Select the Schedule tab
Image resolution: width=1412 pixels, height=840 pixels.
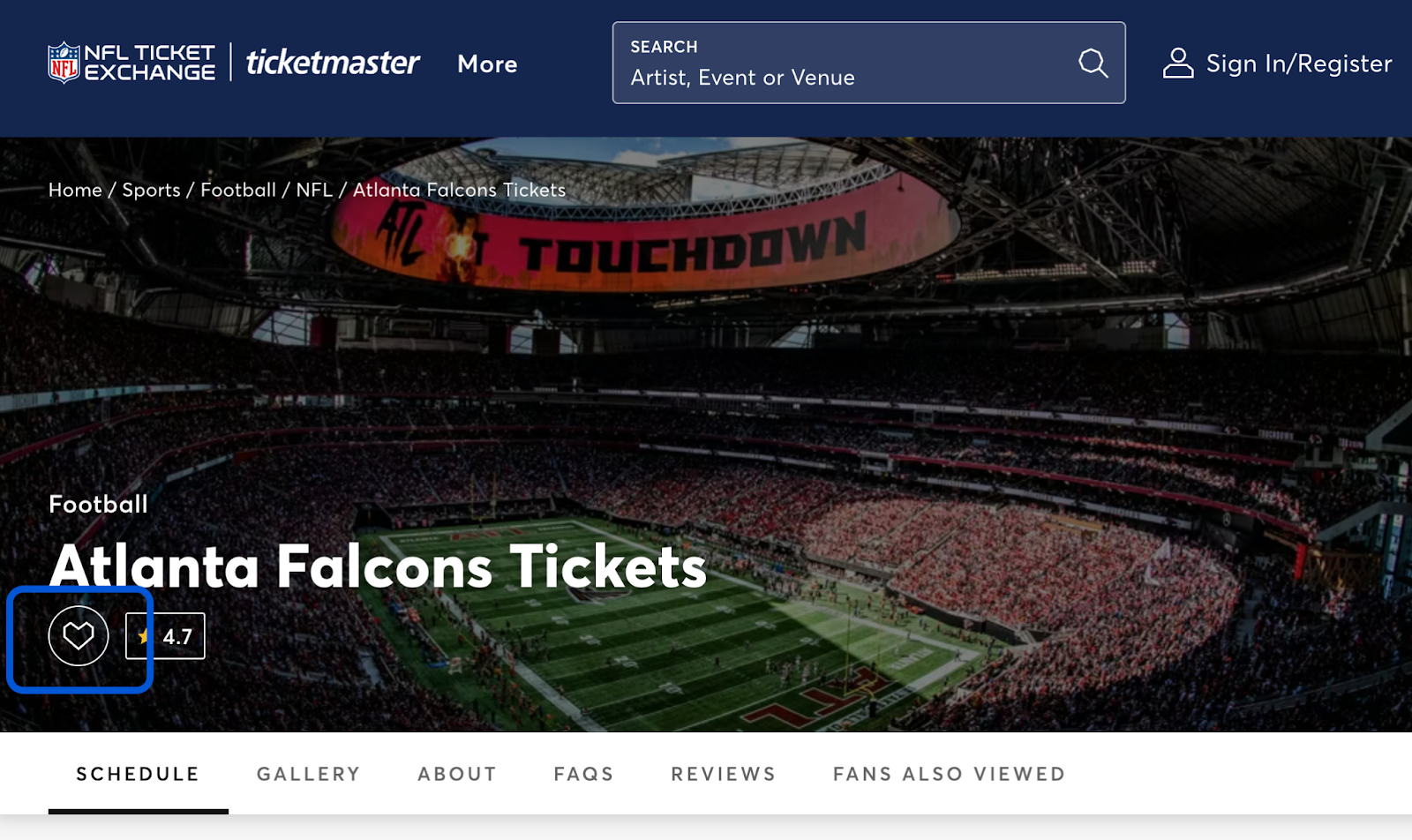[x=138, y=774]
